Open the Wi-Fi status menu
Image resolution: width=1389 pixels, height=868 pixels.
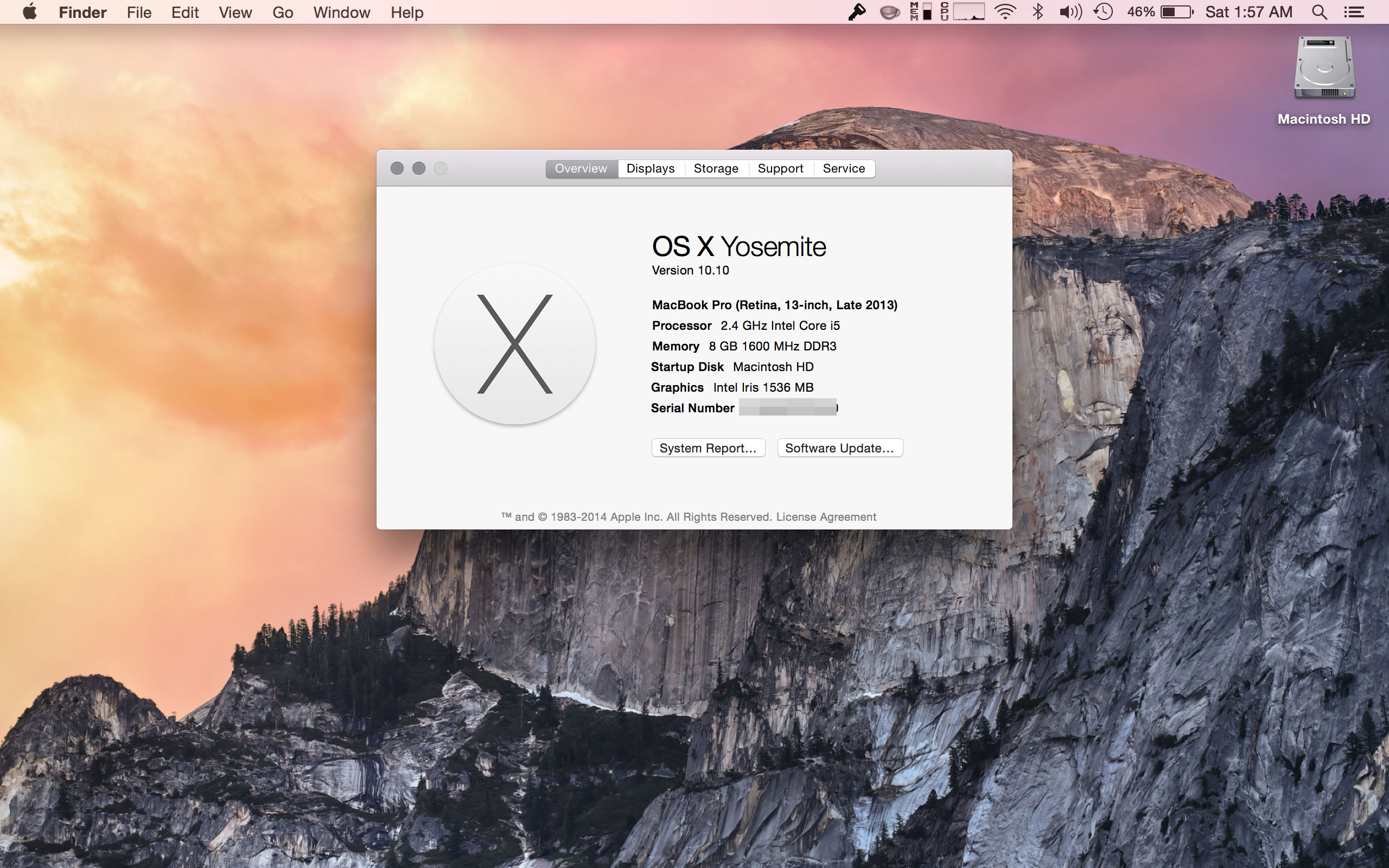click(x=1005, y=12)
